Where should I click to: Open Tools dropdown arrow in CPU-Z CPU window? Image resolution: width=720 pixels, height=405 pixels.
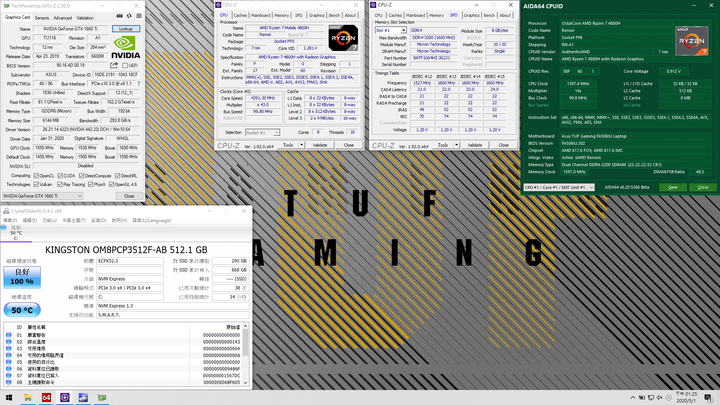click(302, 145)
